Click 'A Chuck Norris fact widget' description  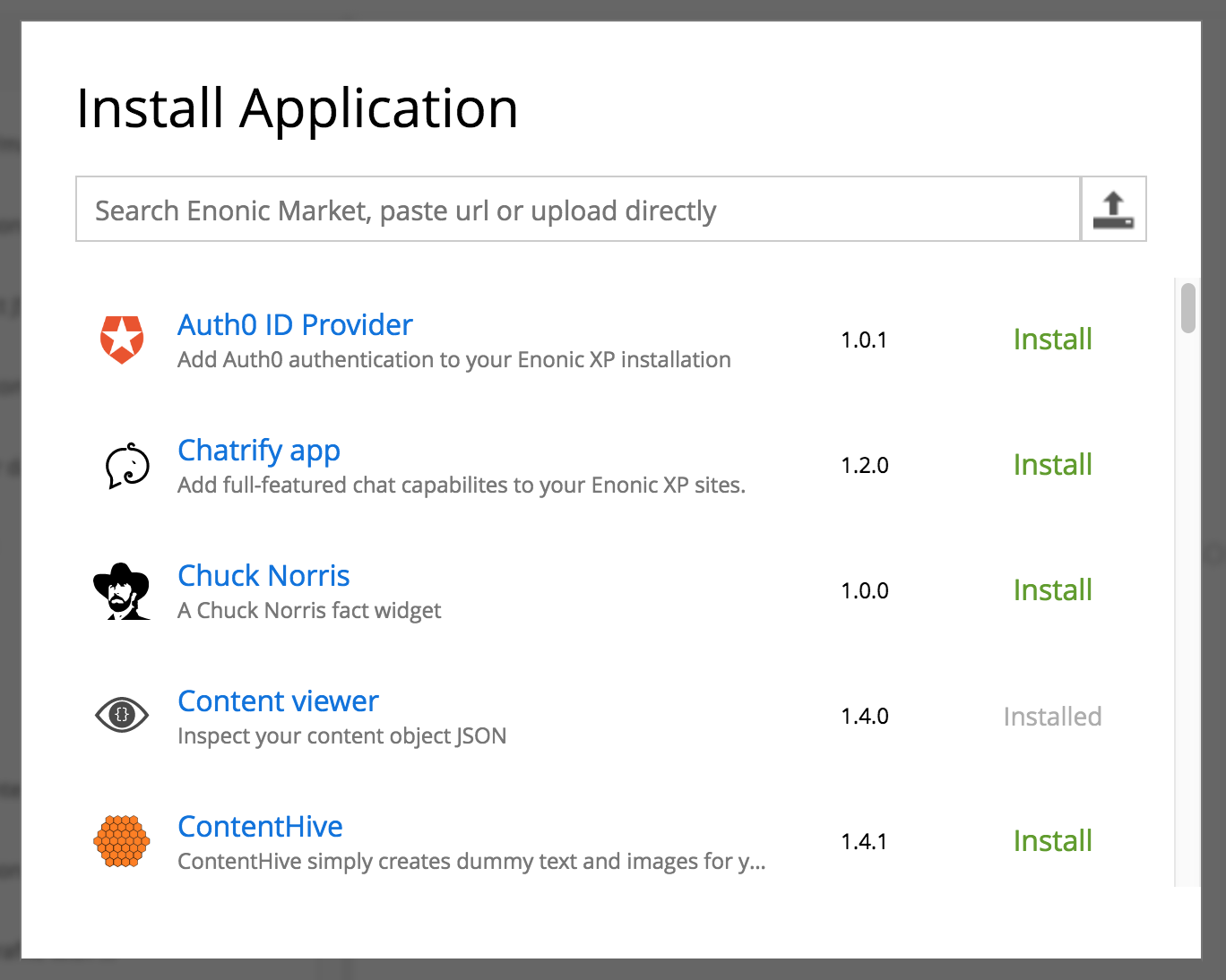click(309, 610)
